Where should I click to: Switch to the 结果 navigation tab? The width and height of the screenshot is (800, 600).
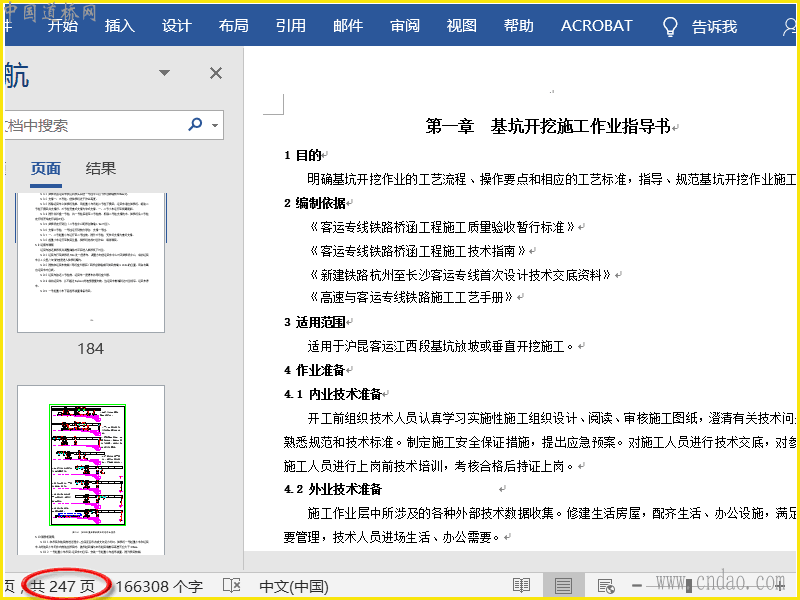point(101,168)
